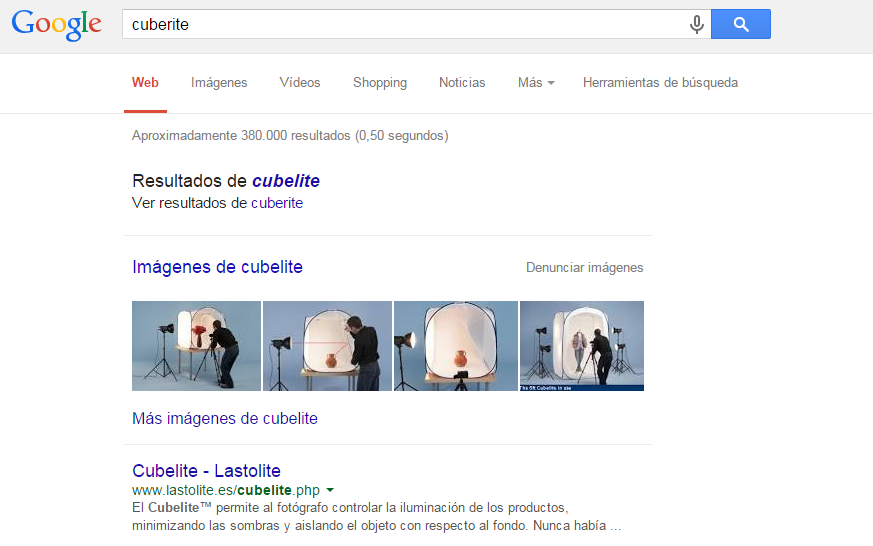Go to the Shopping tab
873x546 pixels.
pyautogui.click(x=380, y=83)
